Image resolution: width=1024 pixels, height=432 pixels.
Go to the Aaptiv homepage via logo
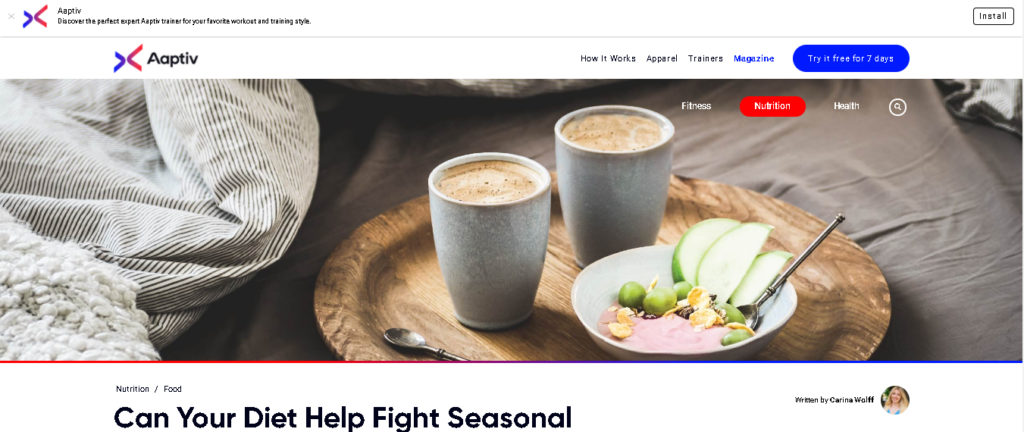point(155,58)
